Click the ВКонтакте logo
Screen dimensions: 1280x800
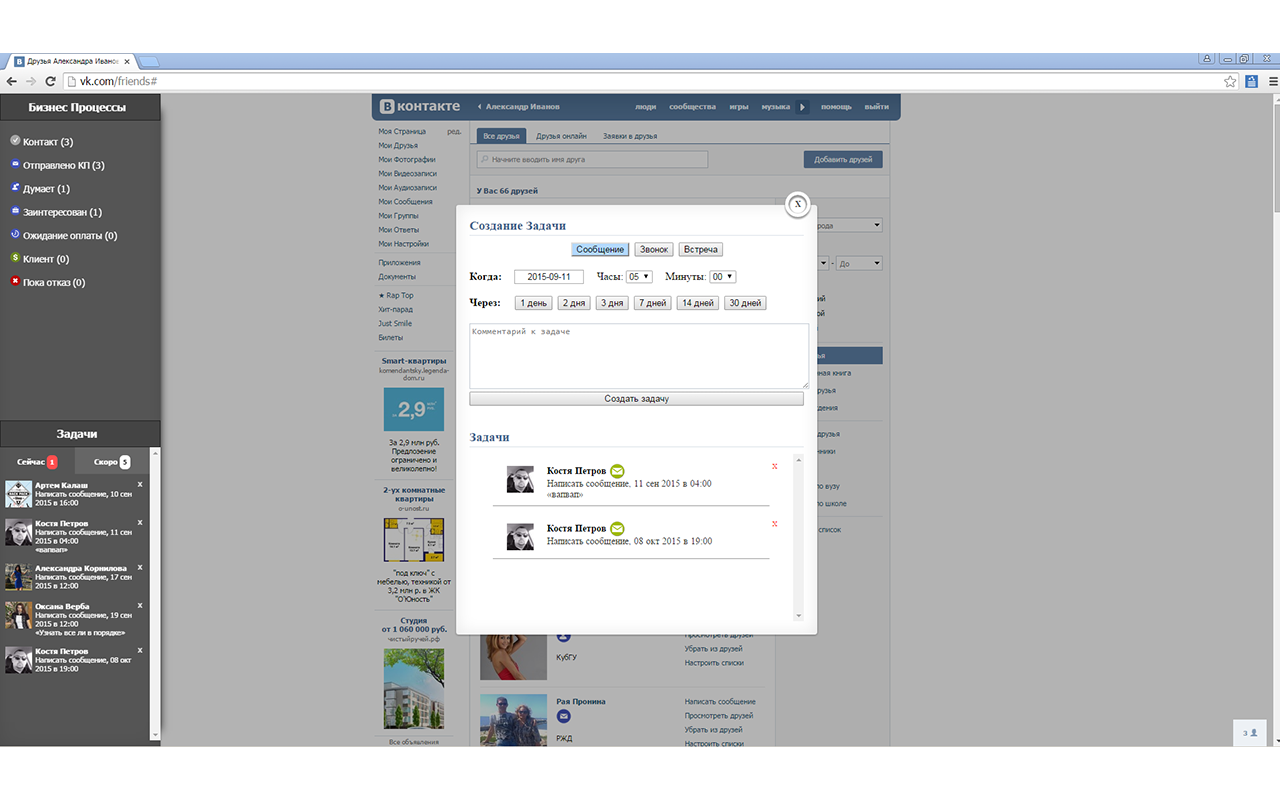(420, 106)
